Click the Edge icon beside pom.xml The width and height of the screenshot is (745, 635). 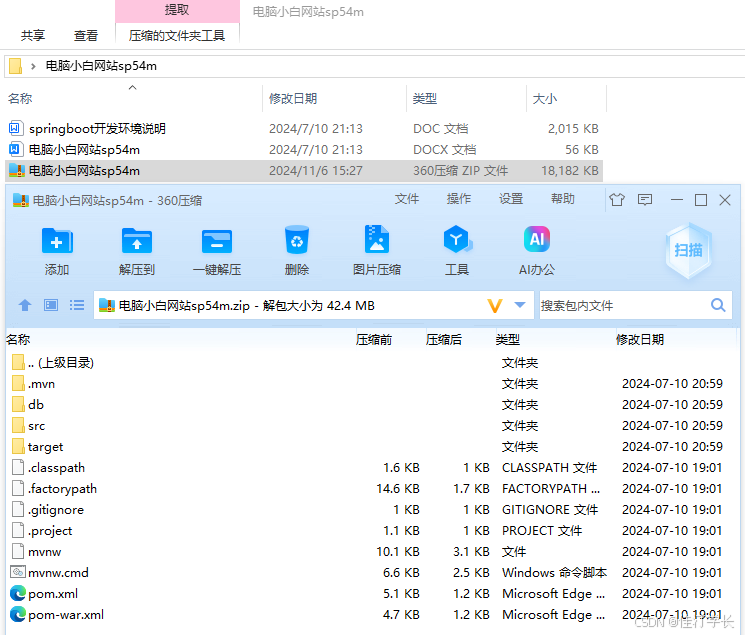click(x=18, y=594)
